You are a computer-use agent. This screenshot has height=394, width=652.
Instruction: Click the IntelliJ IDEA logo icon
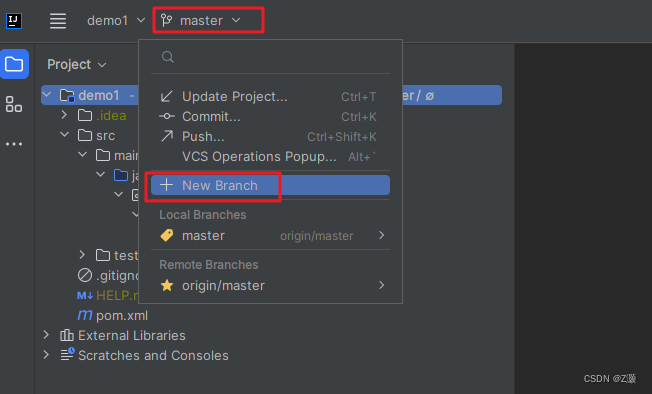(x=14, y=21)
